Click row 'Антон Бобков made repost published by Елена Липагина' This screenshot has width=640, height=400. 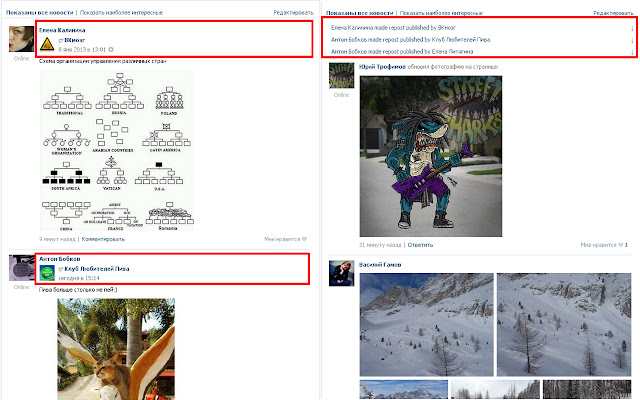tap(482, 52)
